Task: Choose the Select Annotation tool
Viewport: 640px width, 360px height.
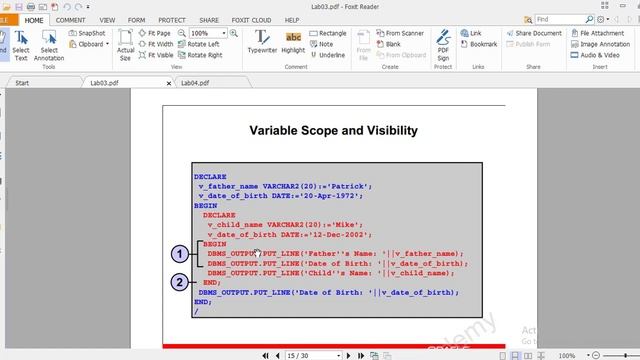Action: click(49, 45)
